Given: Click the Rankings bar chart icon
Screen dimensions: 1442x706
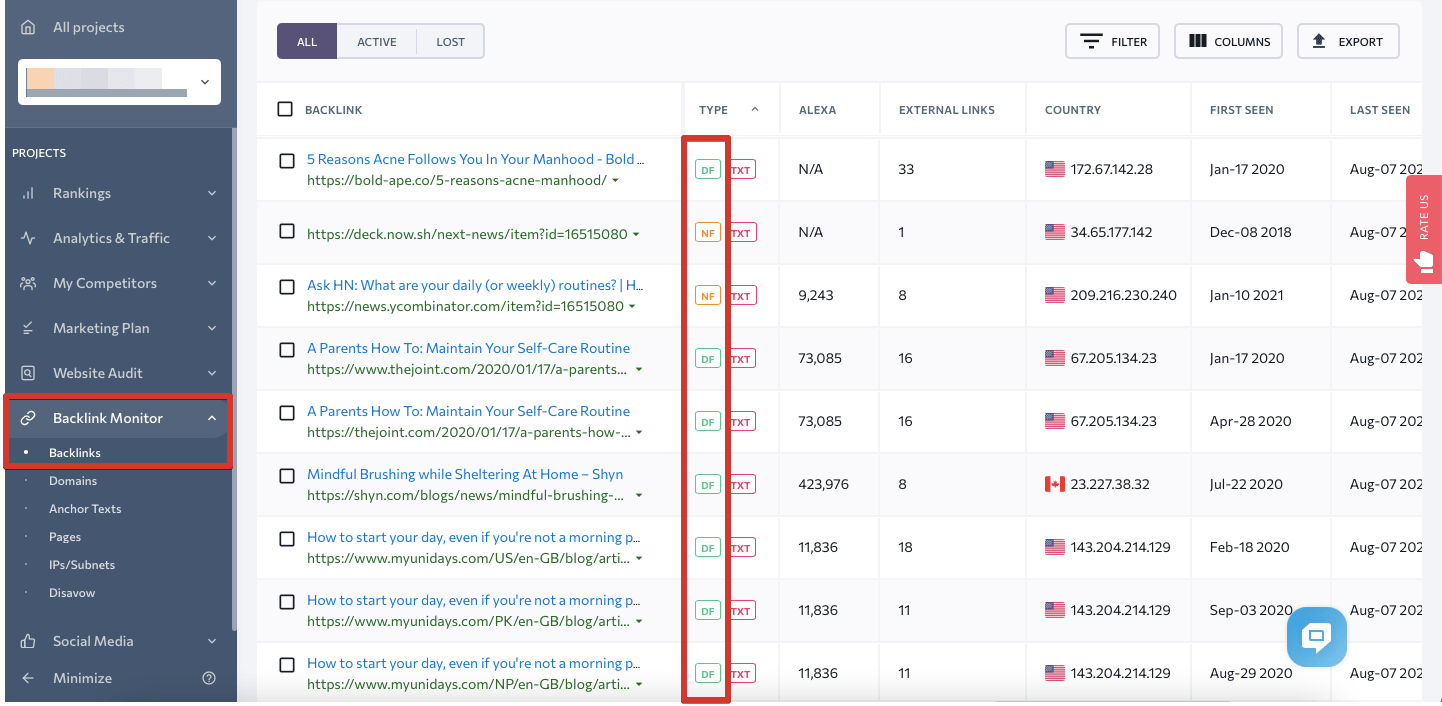Looking at the screenshot, I should 29,193.
